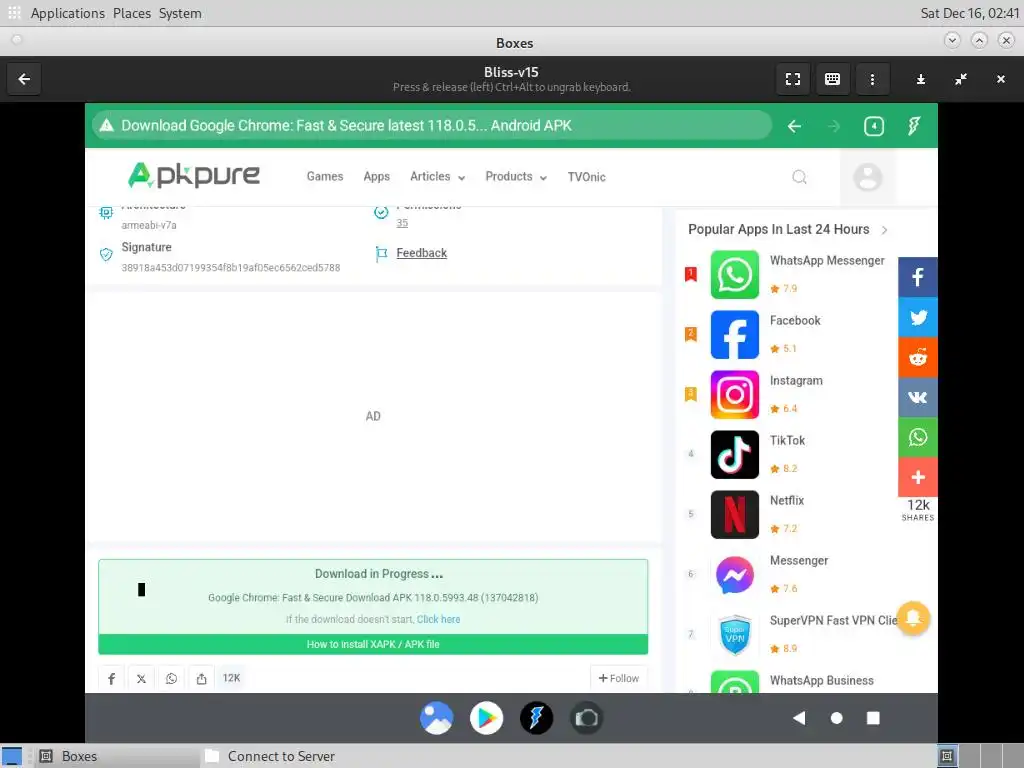Go back using Boxes back arrow
This screenshot has width=1024, height=768.
(x=24, y=79)
